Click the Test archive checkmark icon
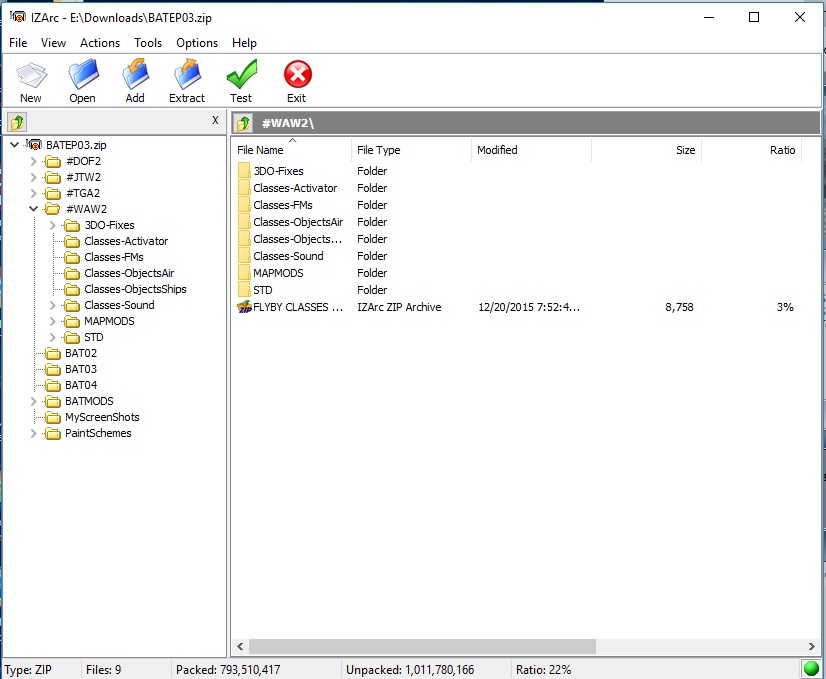The width and height of the screenshot is (826, 679). pos(242,74)
